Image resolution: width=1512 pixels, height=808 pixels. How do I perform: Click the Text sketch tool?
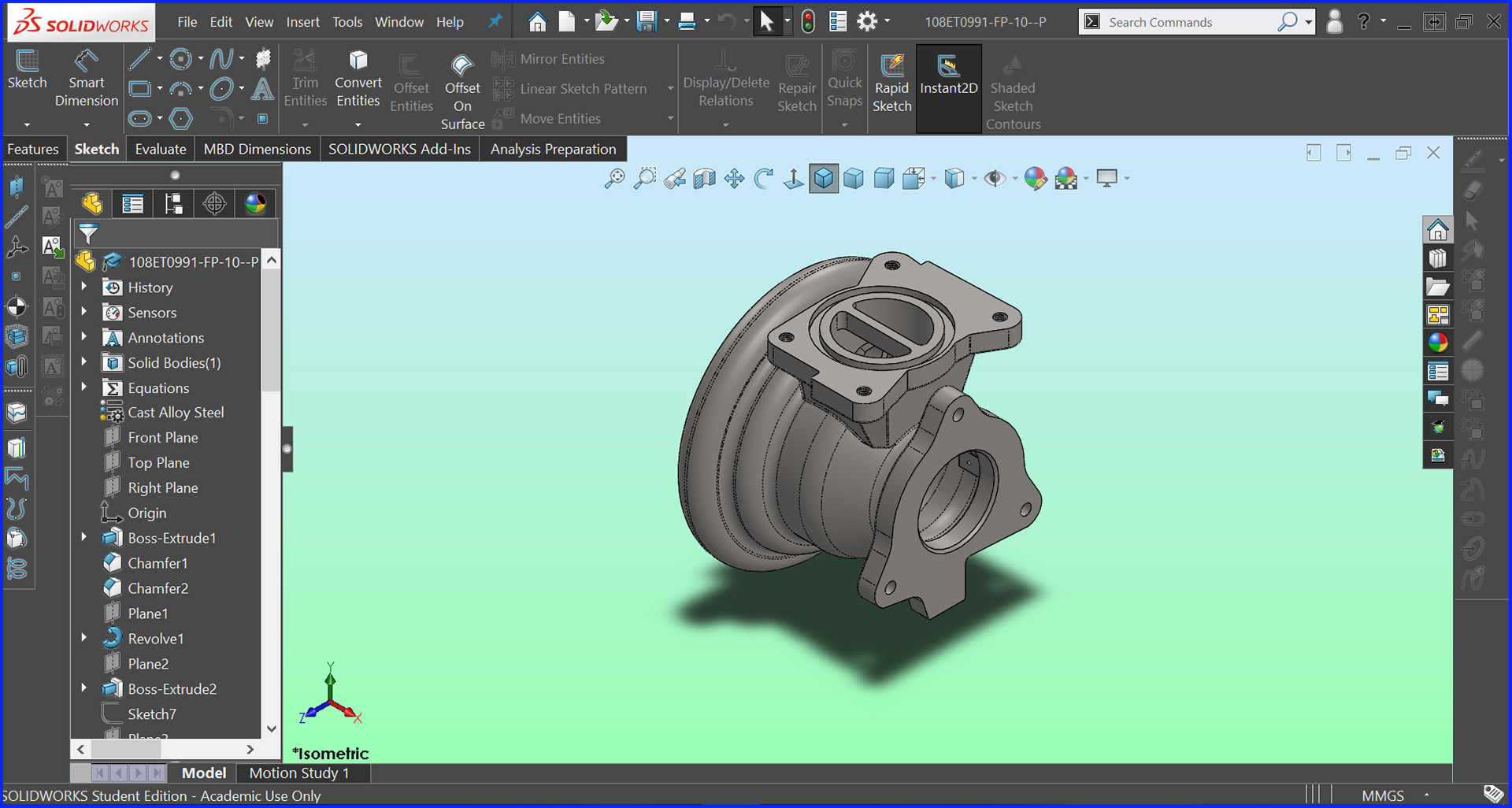point(262,89)
